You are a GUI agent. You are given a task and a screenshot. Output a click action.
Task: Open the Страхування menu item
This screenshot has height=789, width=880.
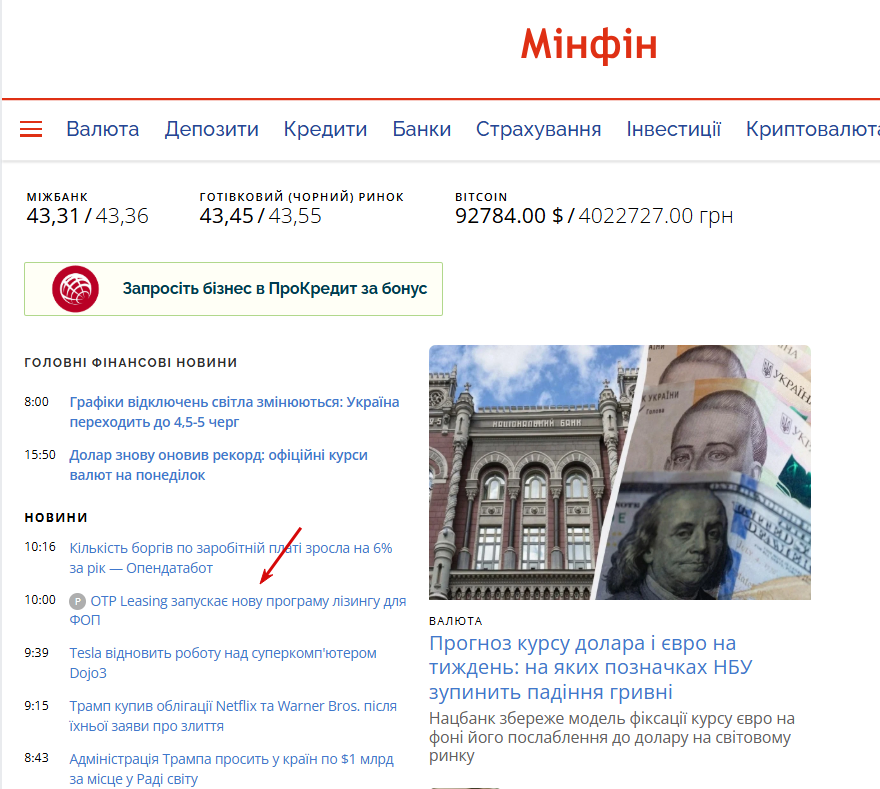click(x=539, y=129)
